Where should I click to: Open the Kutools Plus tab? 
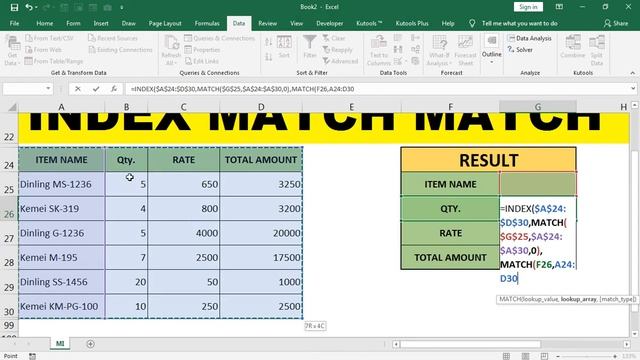tap(412, 24)
